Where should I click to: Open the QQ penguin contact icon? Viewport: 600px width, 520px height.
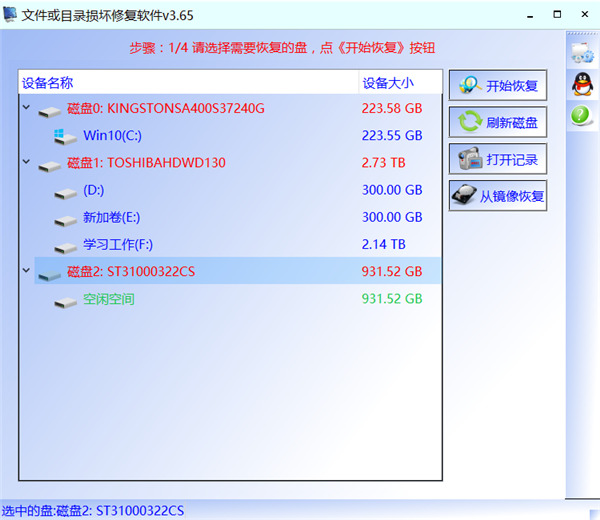tap(582, 84)
